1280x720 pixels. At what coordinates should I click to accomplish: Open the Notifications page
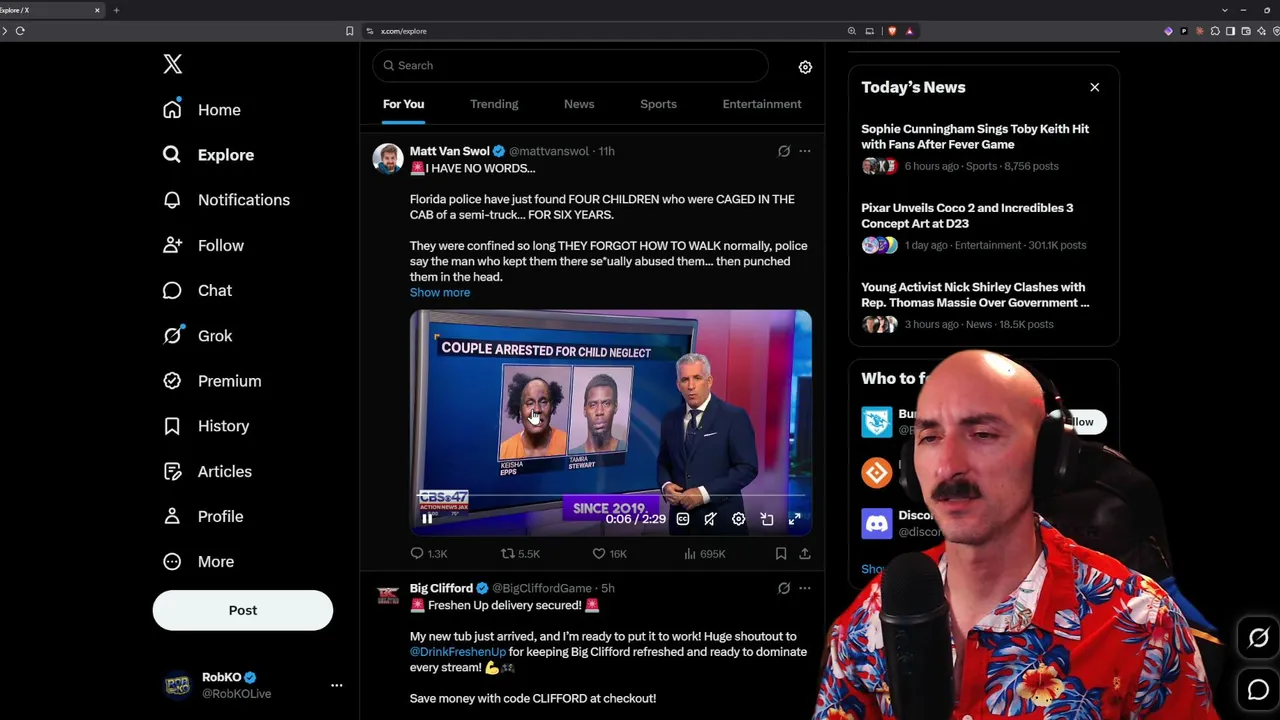click(226, 200)
